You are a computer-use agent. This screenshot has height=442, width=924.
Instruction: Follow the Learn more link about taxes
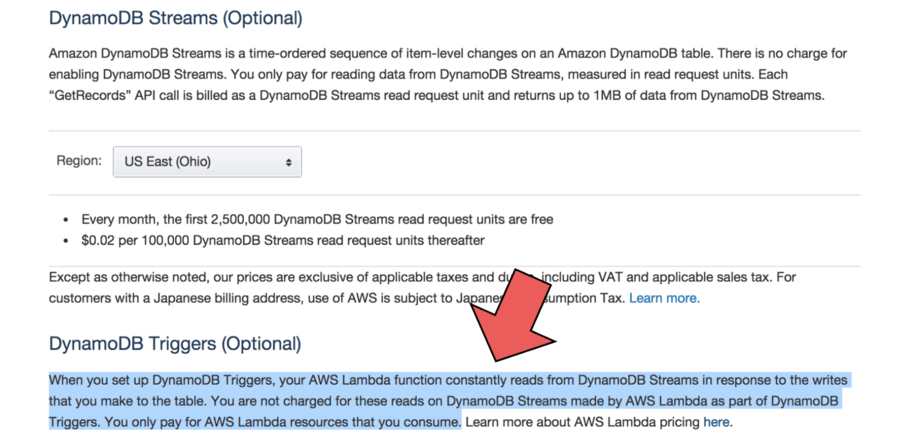[664, 298]
